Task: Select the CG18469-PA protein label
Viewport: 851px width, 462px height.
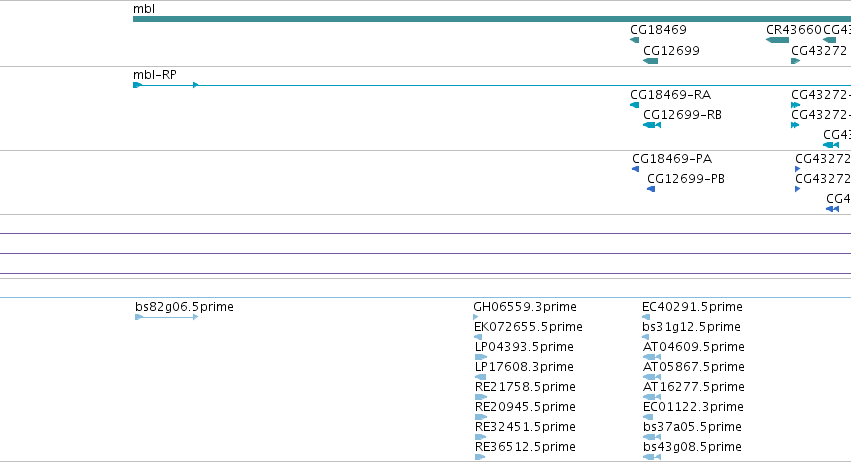Action: [672, 159]
